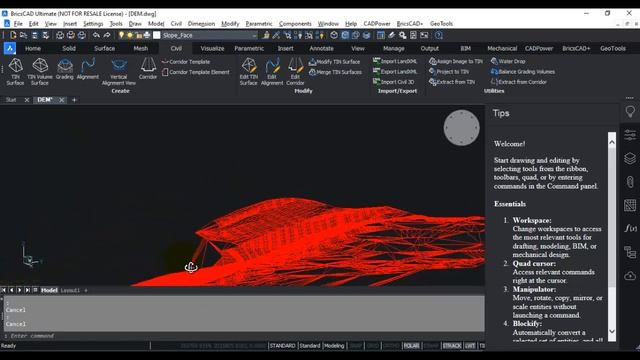
Task: Open the BricsCAD application button menu
Action: point(9,48)
